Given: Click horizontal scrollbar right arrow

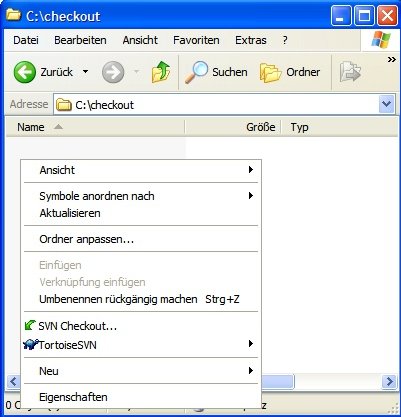Looking at the screenshot, I should pyautogui.click(x=389, y=381).
